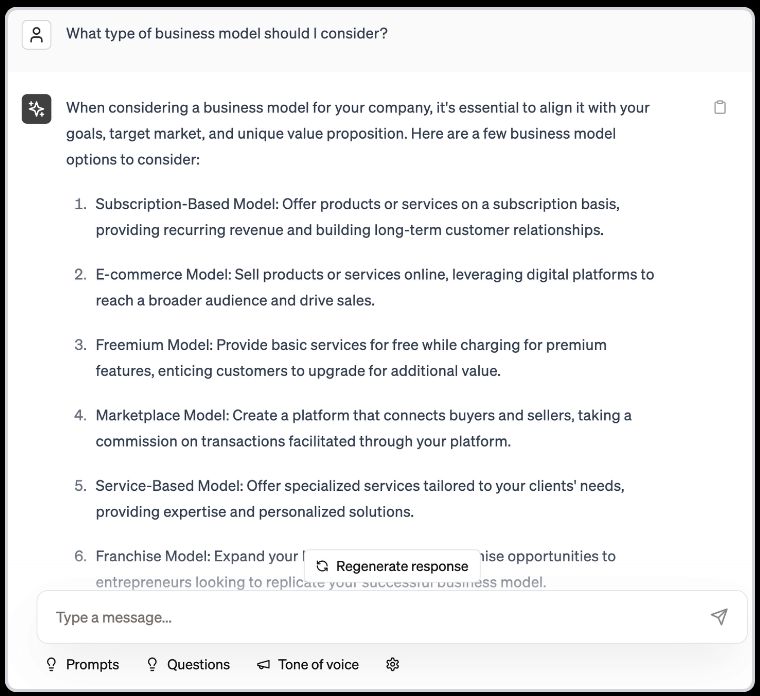760x696 pixels.
Task: Copy the response with the clipboard icon
Action: [x=720, y=108]
